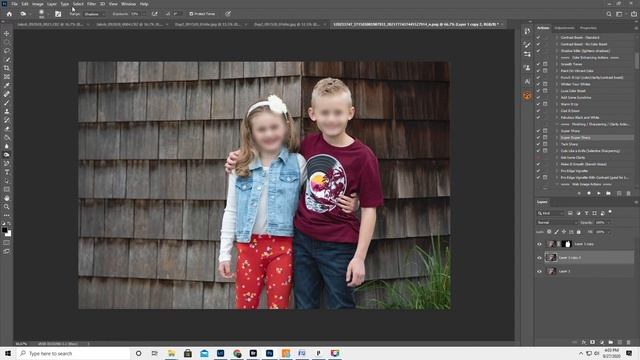Select the Fabulous Black and White action

click(x=580, y=118)
